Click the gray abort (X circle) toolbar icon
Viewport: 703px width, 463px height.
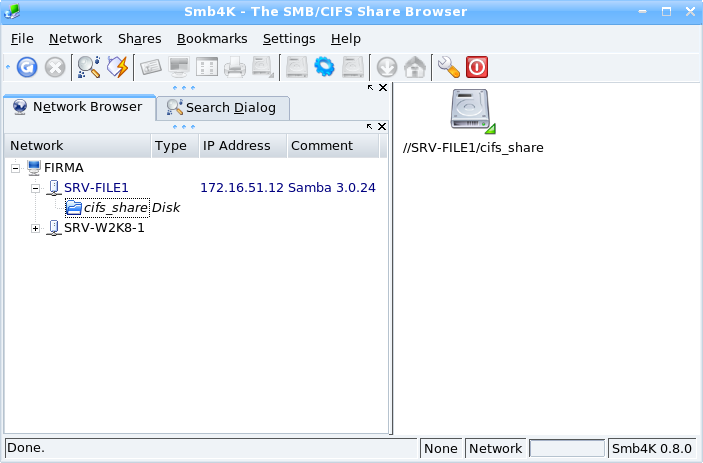pos(55,67)
